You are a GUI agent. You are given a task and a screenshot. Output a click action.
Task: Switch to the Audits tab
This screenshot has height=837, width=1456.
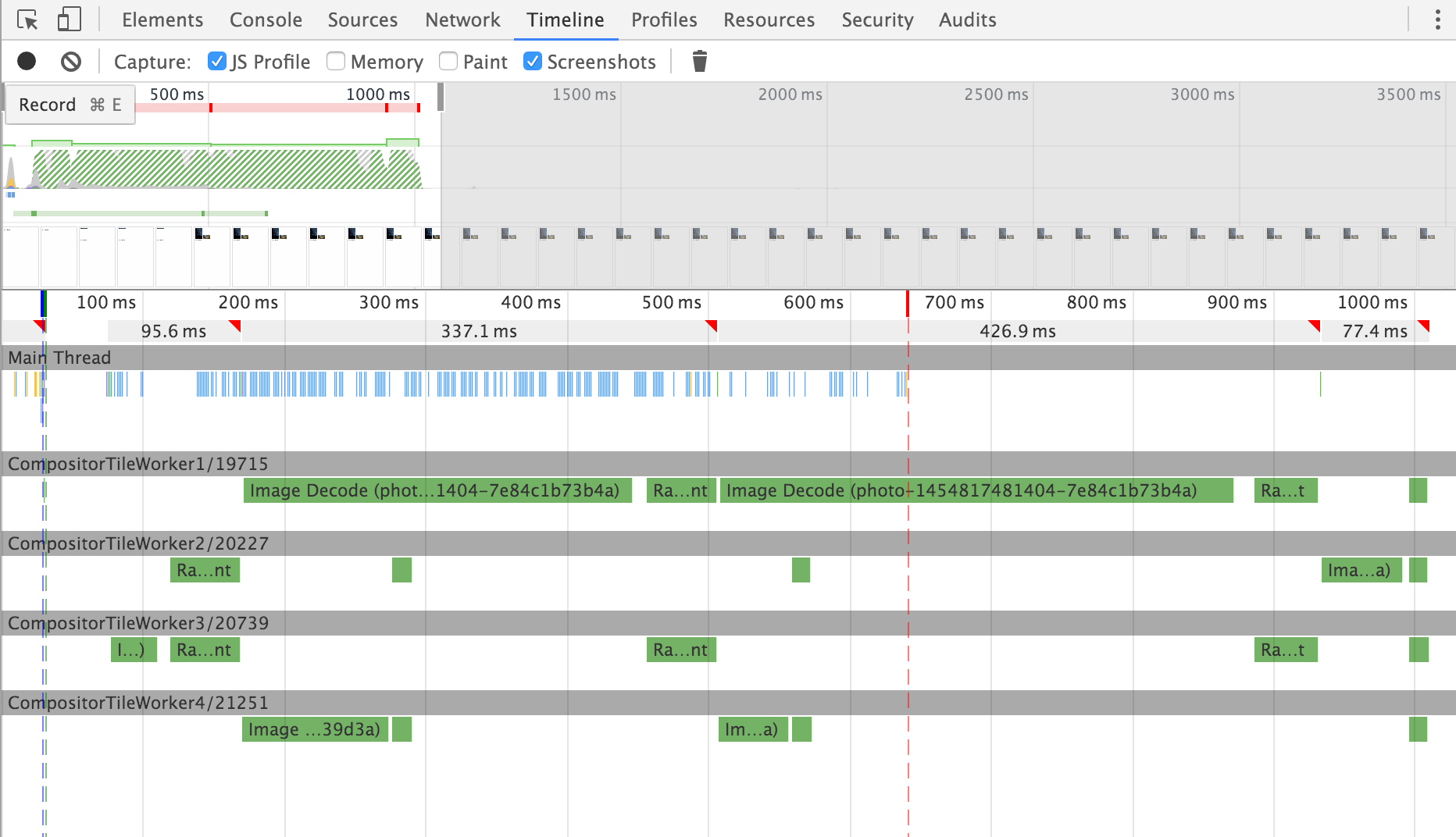pyautogui.click(x=967, y=20)
